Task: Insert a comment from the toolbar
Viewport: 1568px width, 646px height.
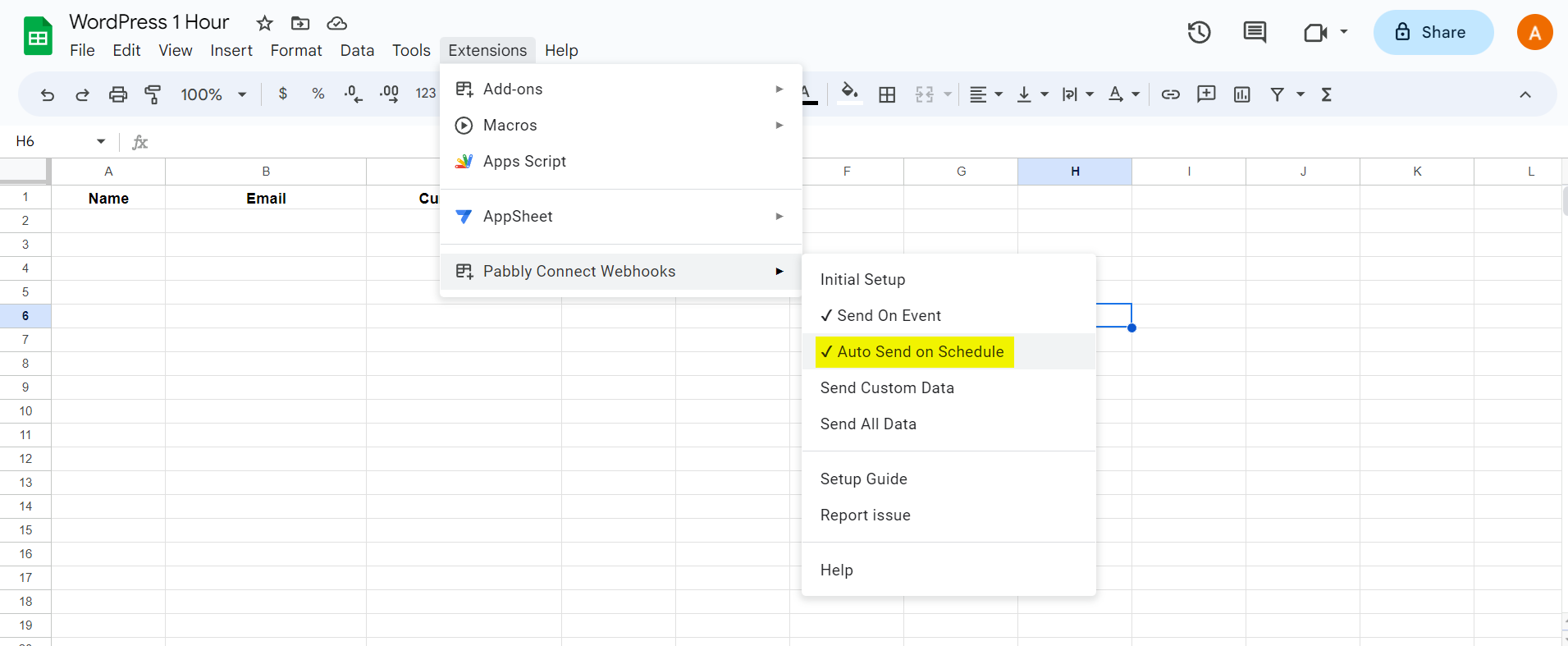Action: click(x=1206, y=94)
